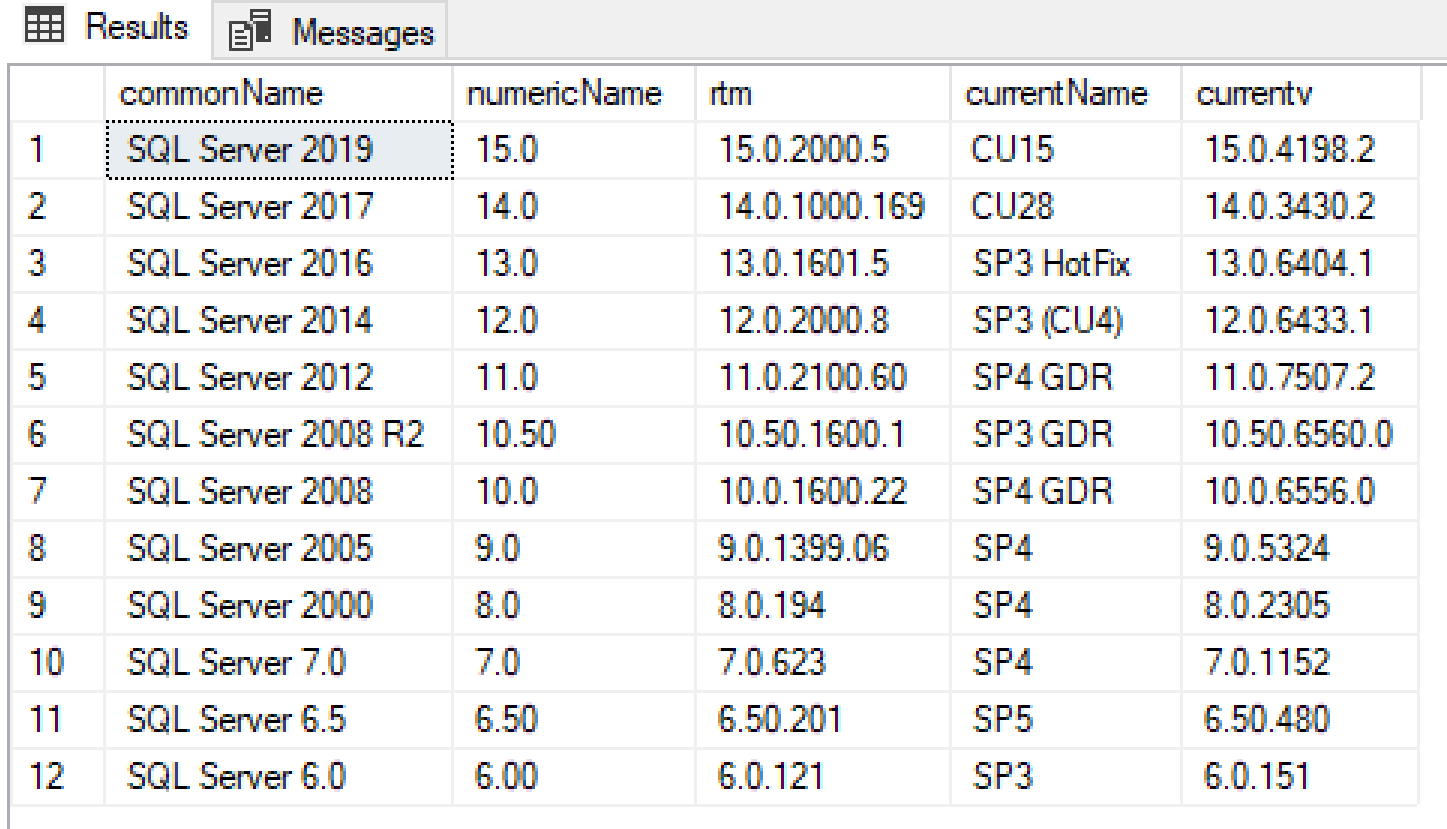Viewport: 1447px width, 829px height.
Task: Click the Results grid icon
Action: click(x=44, y=28)
